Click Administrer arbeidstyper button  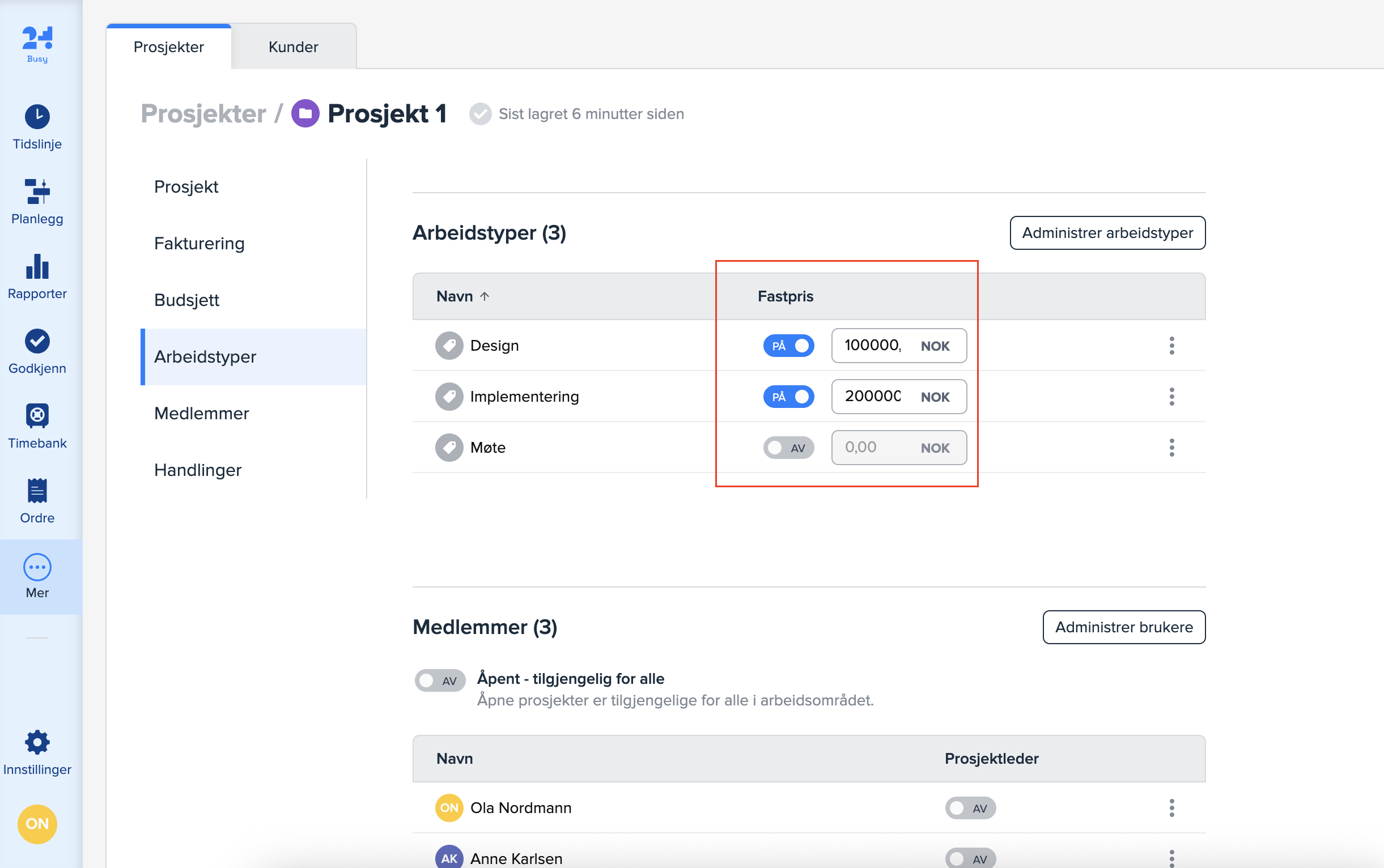[1107, 233]
